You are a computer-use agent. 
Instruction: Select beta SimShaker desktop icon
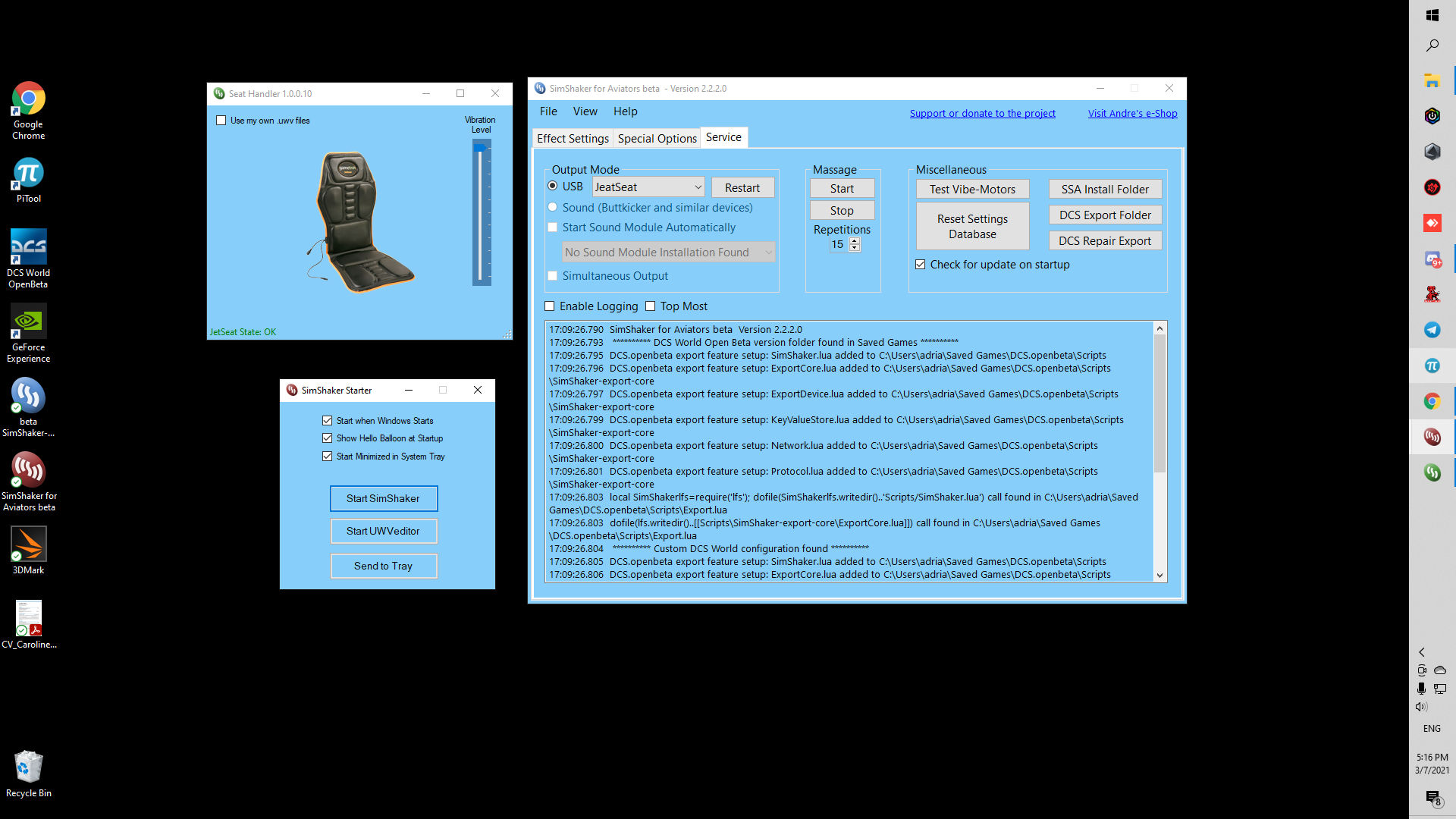[x=28, y=408]
